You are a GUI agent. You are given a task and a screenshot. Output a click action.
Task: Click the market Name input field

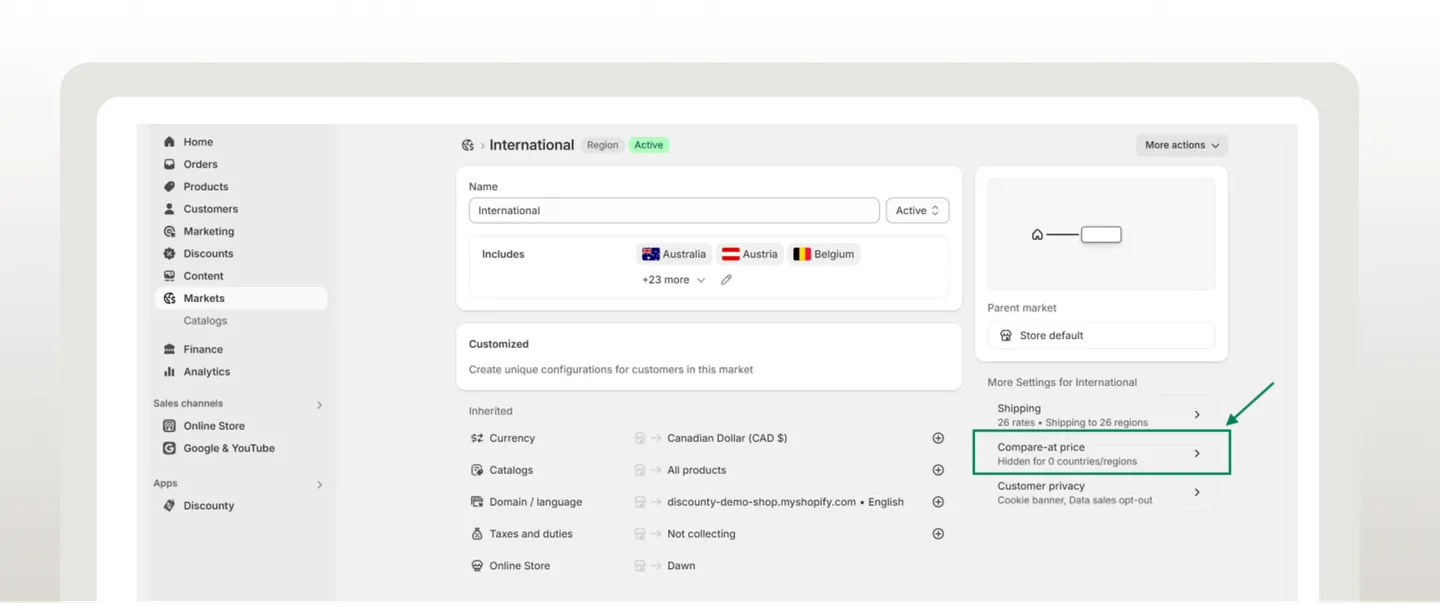674,210
